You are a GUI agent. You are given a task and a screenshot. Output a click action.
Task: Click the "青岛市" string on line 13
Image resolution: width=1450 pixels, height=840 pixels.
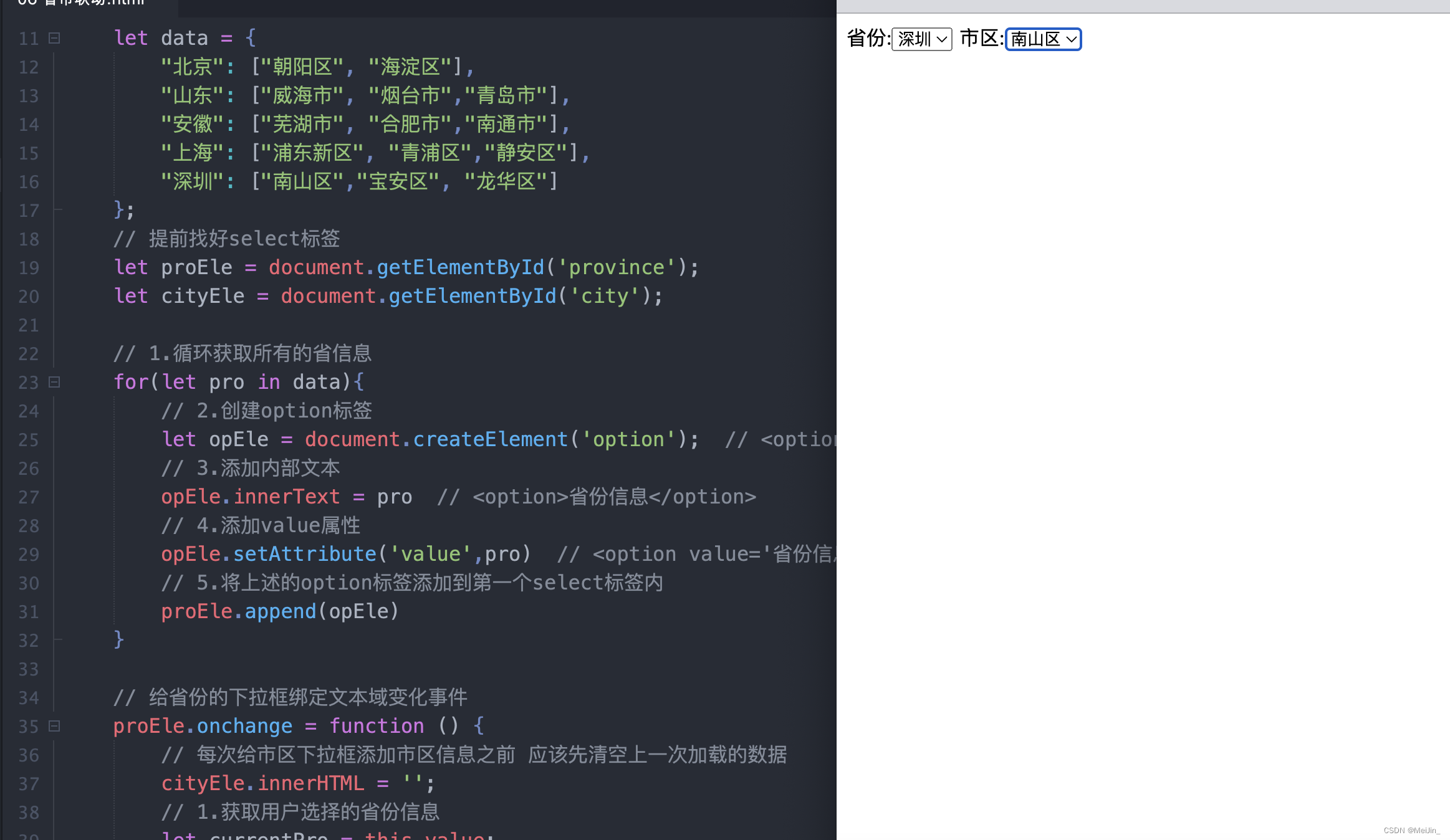pos(506,95)
